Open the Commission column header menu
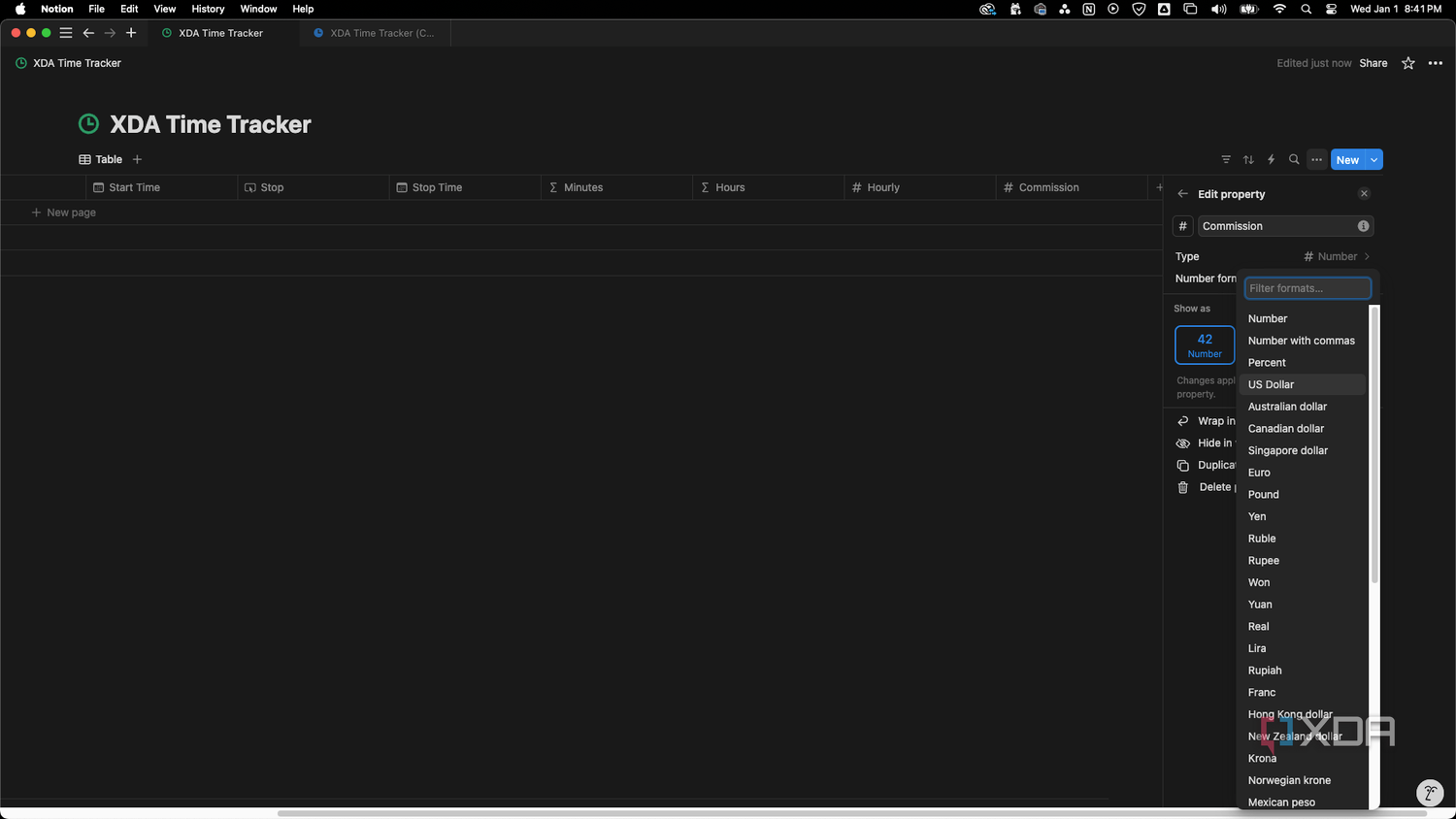 (x=1072, y=187)
